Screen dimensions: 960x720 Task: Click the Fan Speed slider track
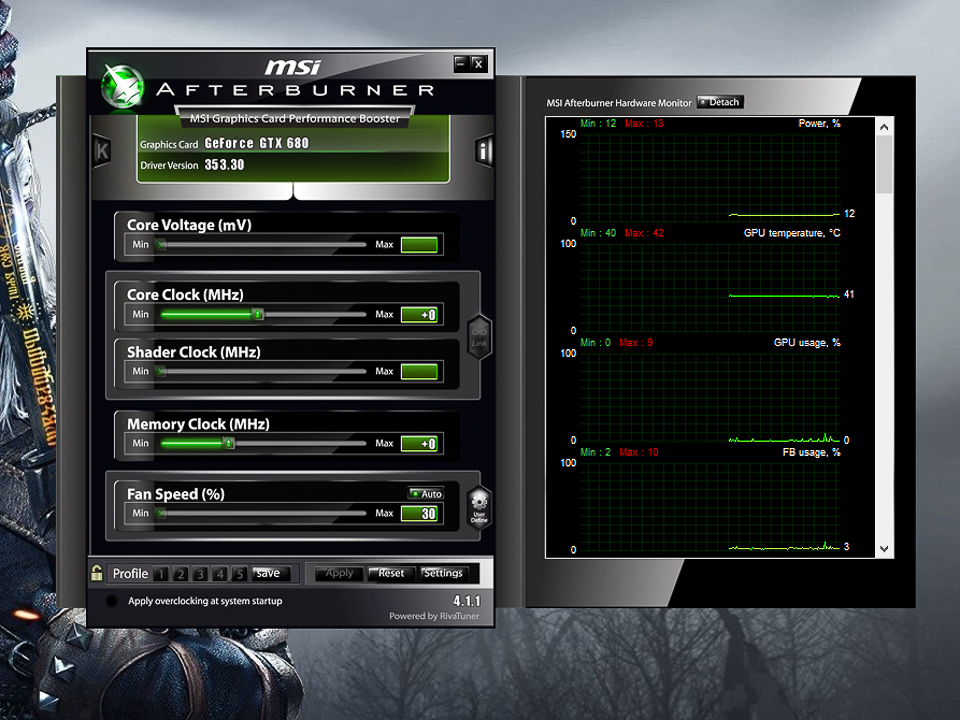263,513
